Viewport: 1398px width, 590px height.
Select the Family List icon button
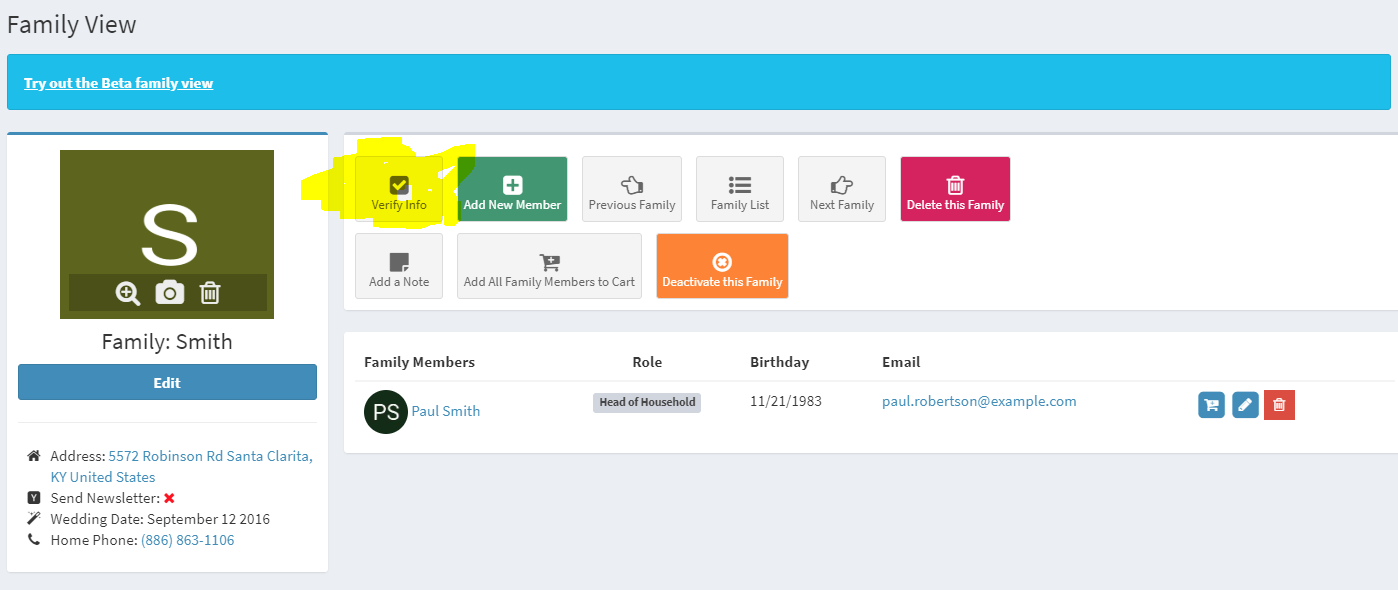739,189
